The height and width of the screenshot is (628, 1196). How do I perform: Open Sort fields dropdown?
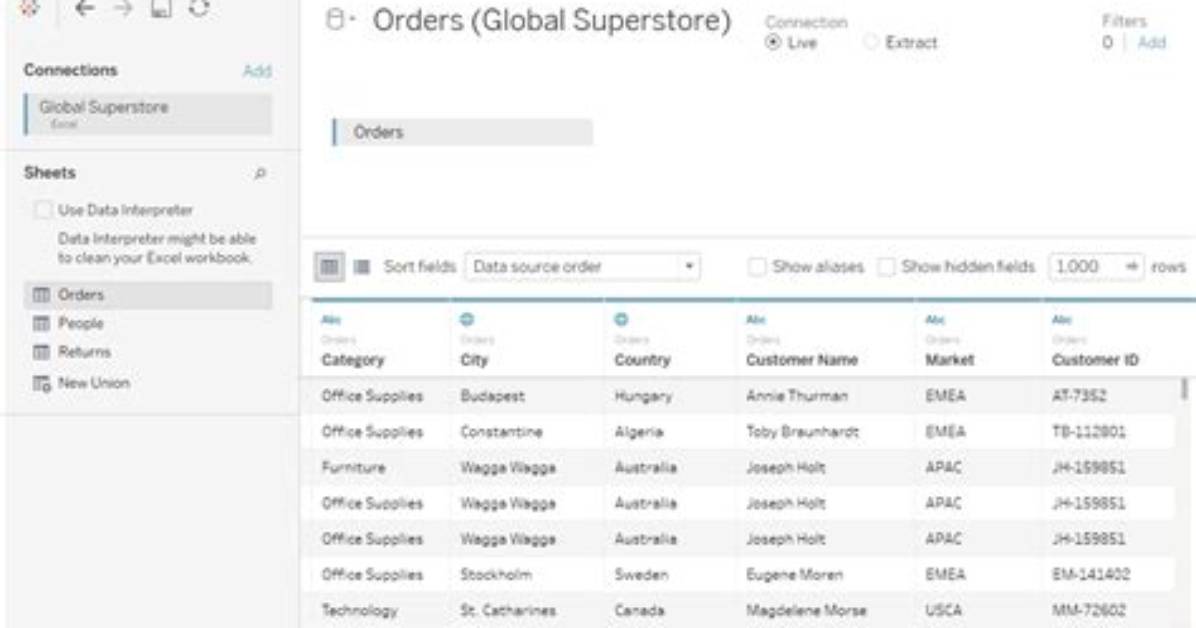pyautogui.click(x=582, y=267)
